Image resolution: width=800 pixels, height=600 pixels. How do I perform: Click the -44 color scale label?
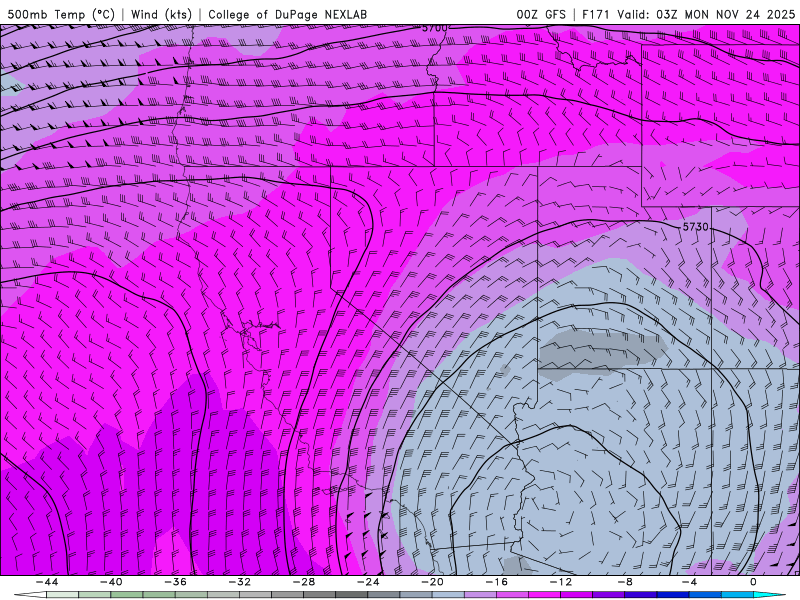pos(46,582)
